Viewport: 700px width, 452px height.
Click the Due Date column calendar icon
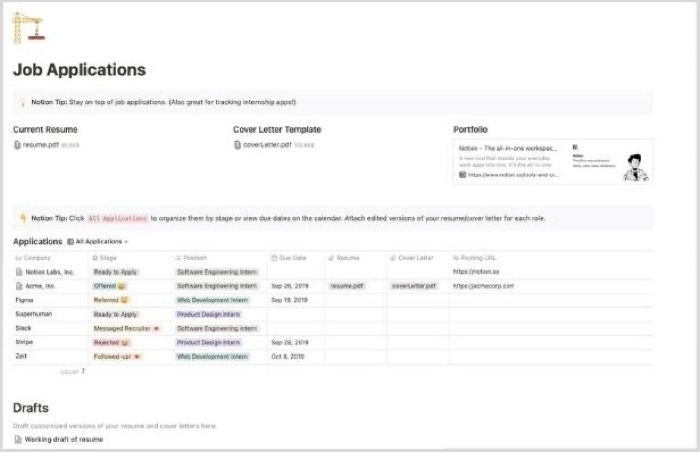point(274,258)
